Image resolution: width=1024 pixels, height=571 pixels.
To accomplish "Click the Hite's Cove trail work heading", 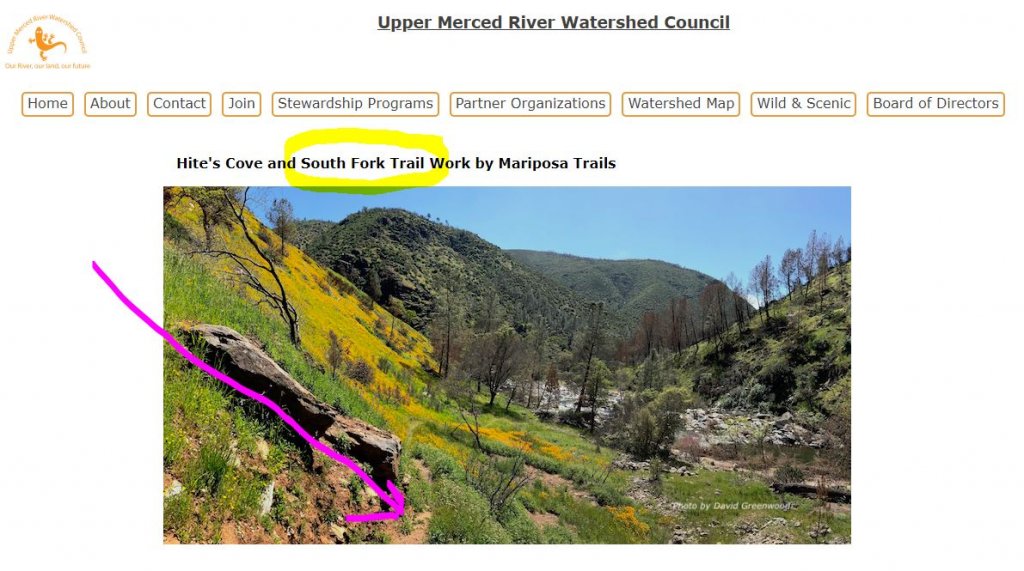I will click(396, 163).
